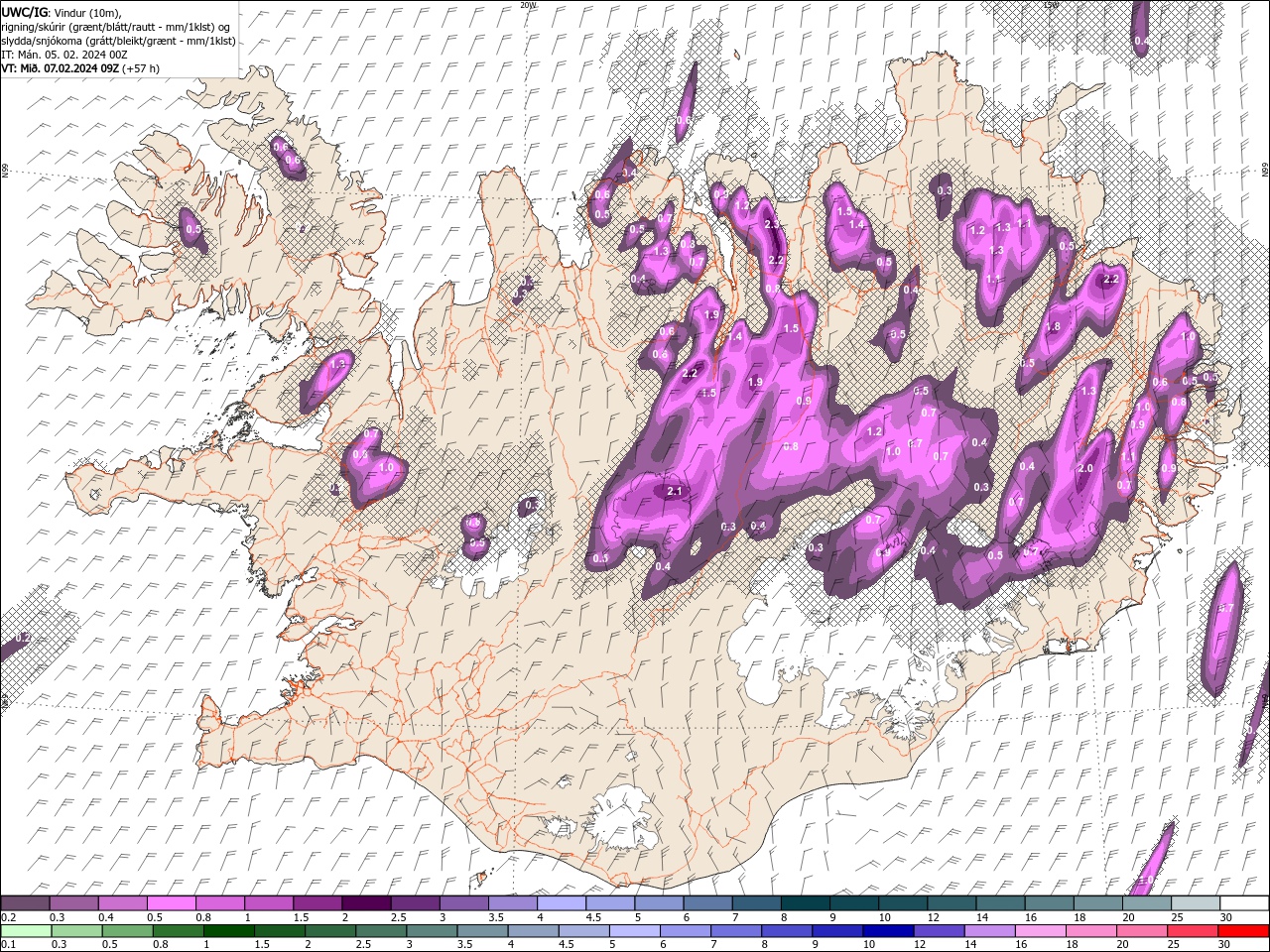This screenshot has width=1270, height=952.
Task: Click the 'UWC/IG: Vindur (10m),' title line
Action: tap(61, 12)
